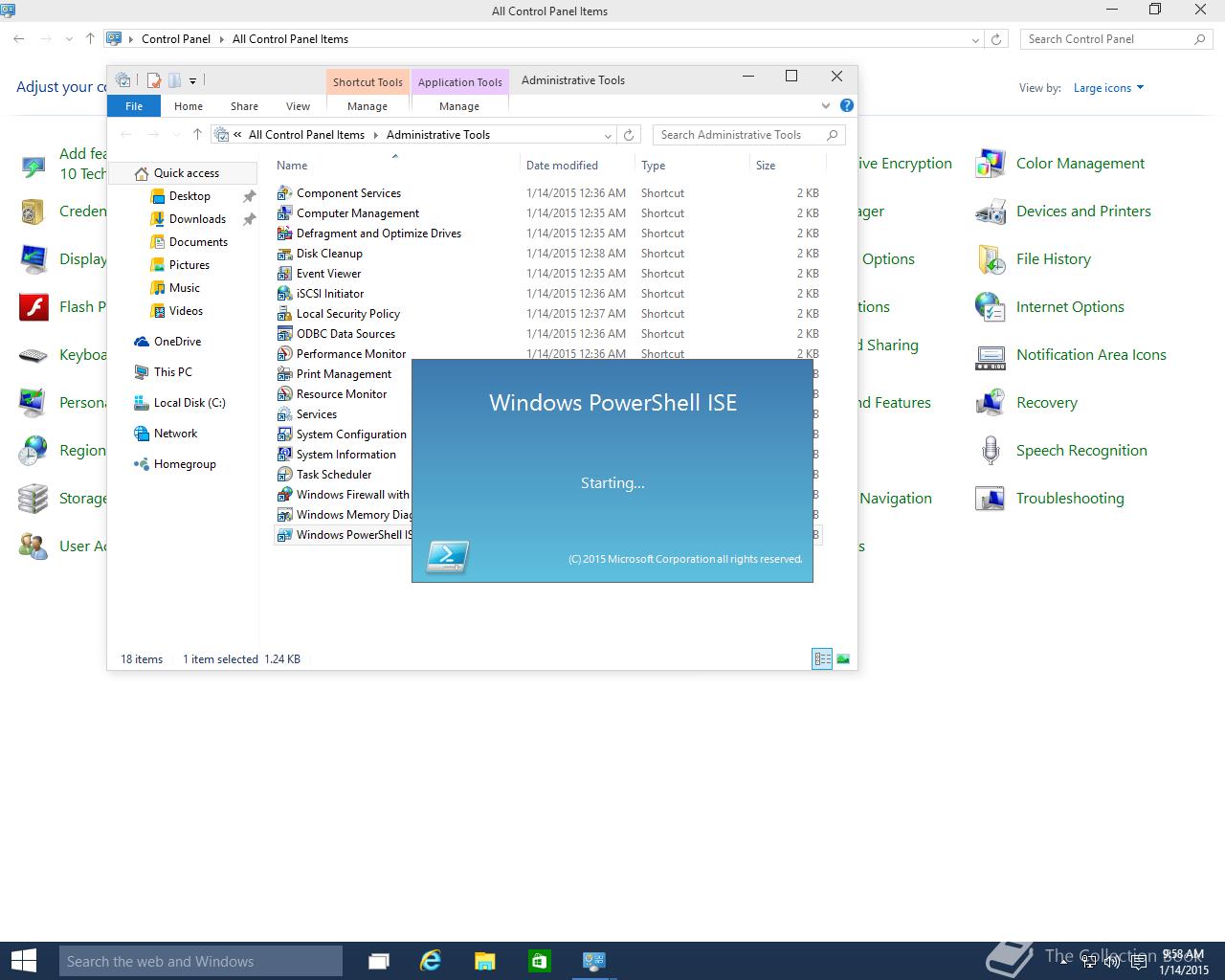1225x980 pixels.
Task: Open the Store taskbar icon
Action: point(539,961)
